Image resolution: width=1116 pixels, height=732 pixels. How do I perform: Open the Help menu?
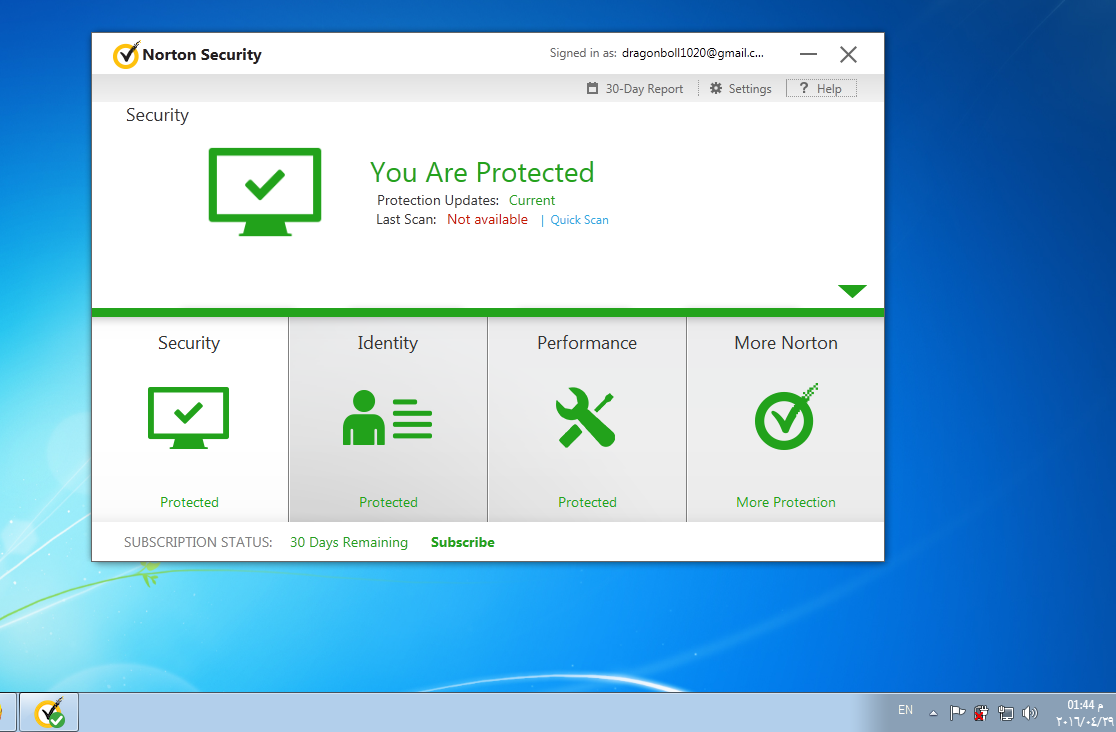pyautogui.click(x=821, y=88)
